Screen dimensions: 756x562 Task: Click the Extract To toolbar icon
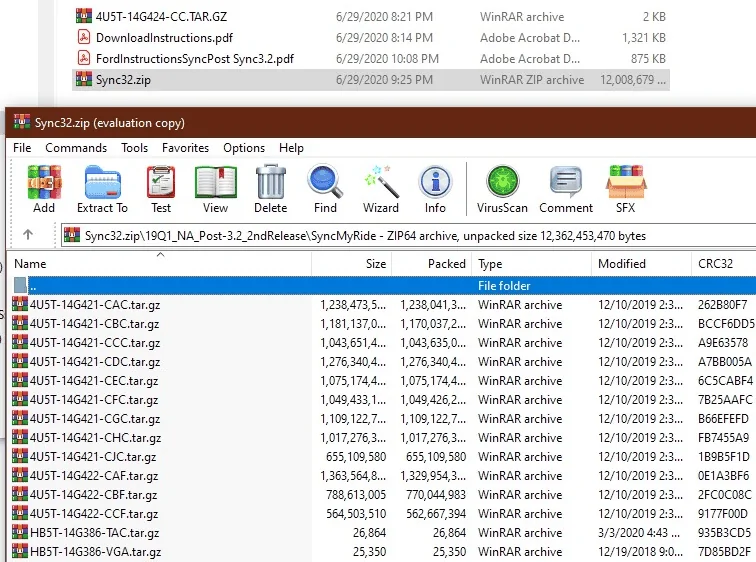click(x=102, y=182)
